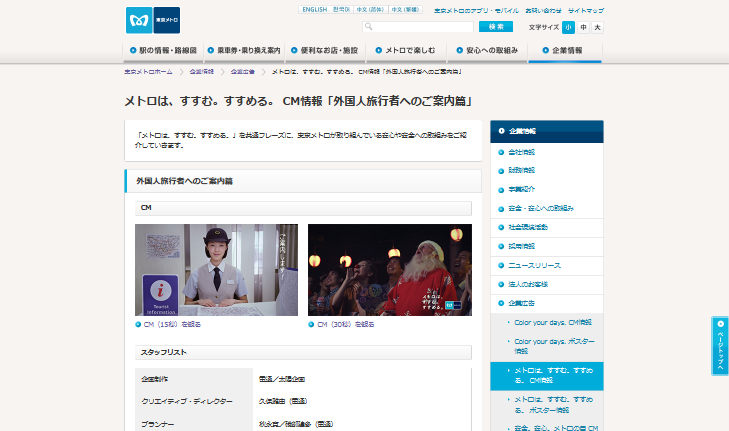Open CM（15秒）を観る link

click(172, 325)
